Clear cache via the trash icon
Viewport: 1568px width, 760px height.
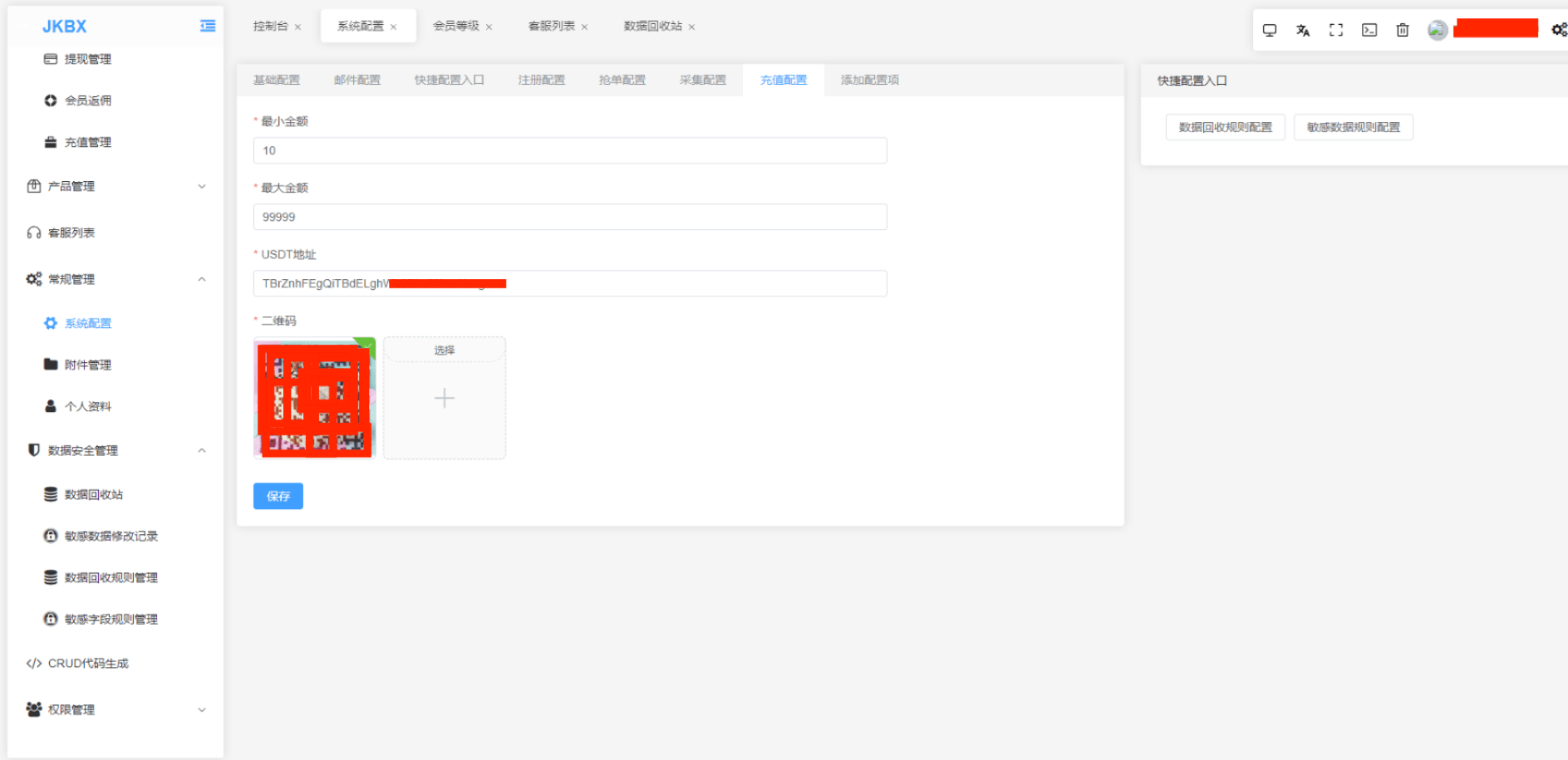pyautogui.click(x=1403, y=30)
